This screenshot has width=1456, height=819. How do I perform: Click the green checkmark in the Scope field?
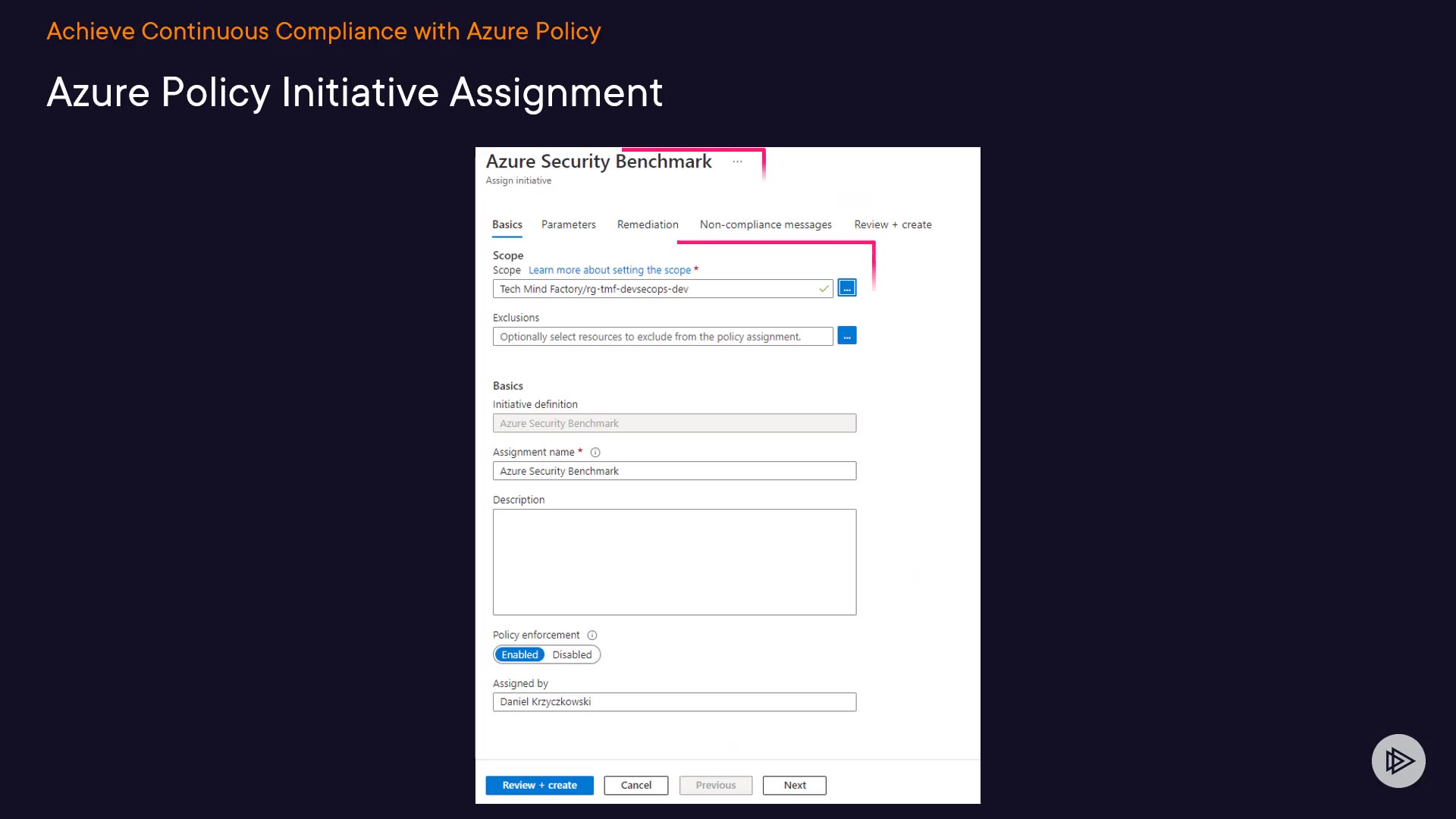point(824,289)
